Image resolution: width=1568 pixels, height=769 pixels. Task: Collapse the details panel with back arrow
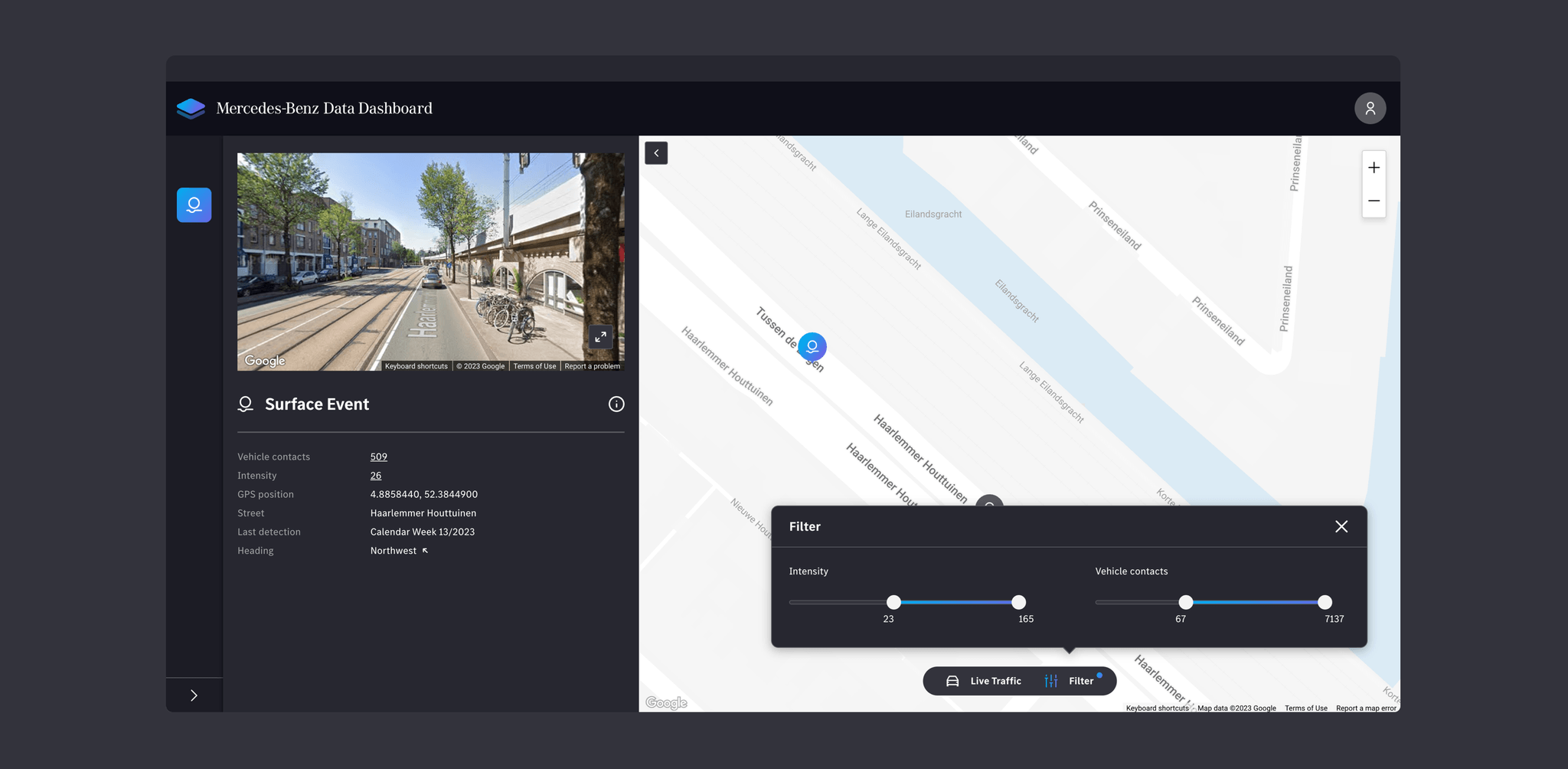click(x=656, y=153)
